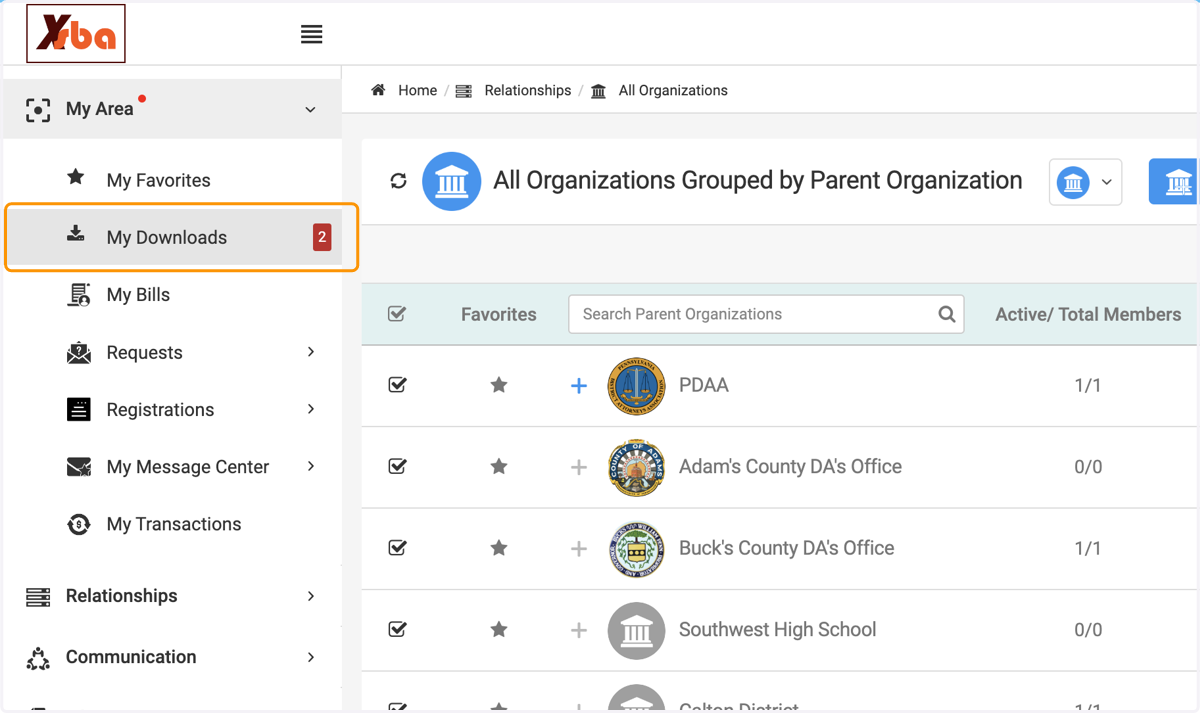Favorite PDAA with its star icon
Image resolution: width=1200 pixels, height=713 pixels.
[x=499, y=385]
